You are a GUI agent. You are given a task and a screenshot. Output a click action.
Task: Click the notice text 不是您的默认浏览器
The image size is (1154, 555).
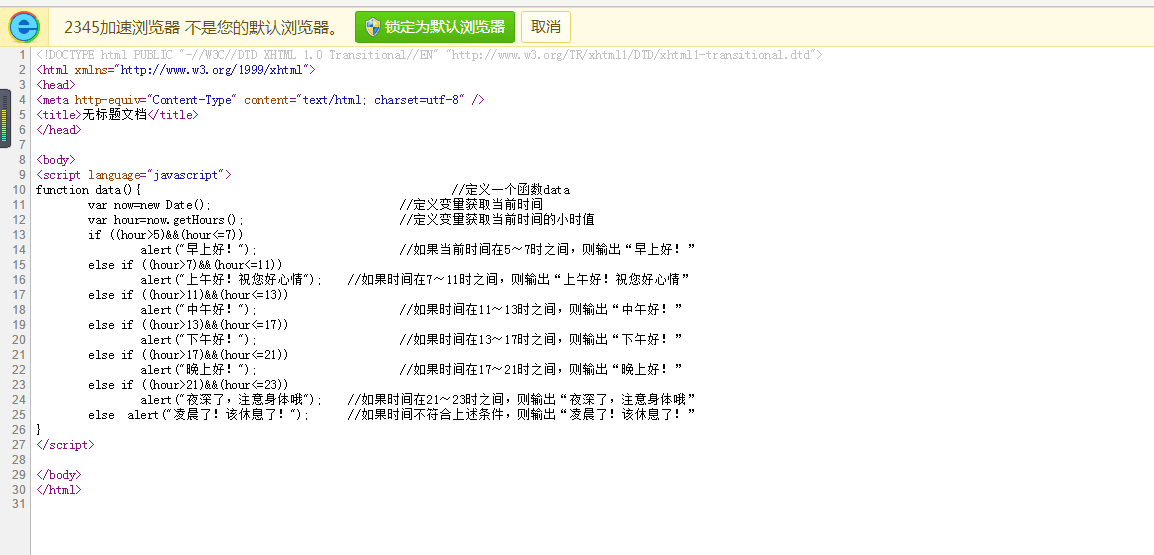click(263, 27)
